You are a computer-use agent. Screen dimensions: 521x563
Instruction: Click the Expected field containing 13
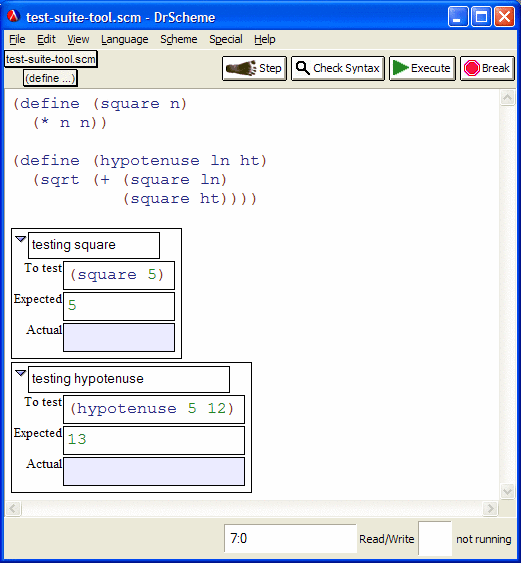coord(154,441)
